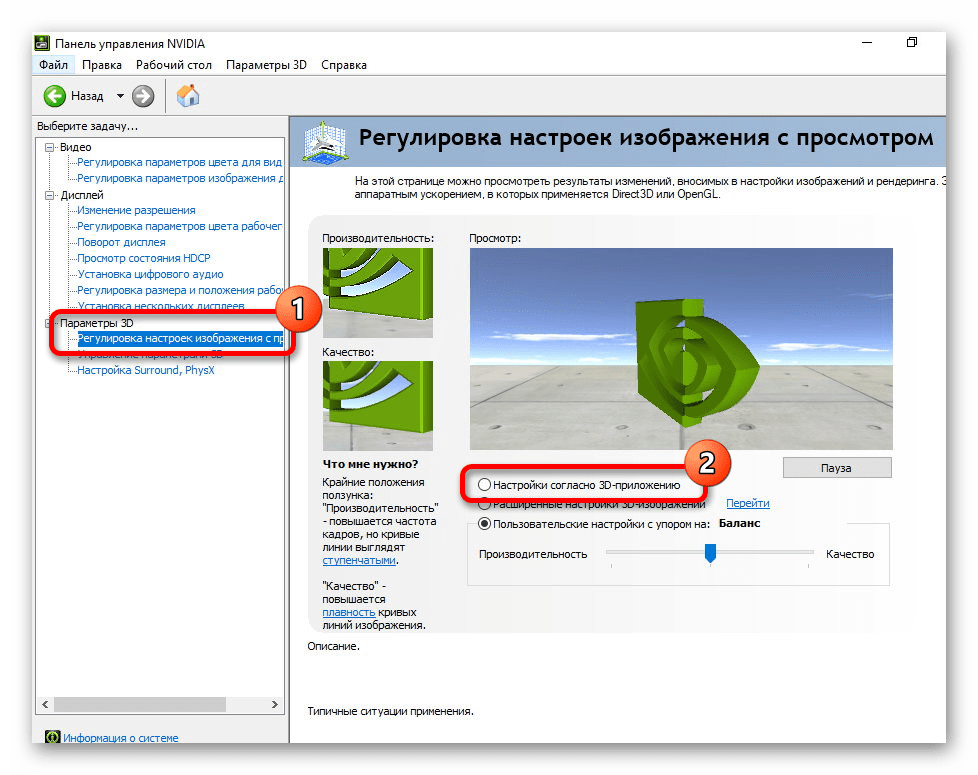Select 'Изменение разрешения' tree item

point(136,210)
